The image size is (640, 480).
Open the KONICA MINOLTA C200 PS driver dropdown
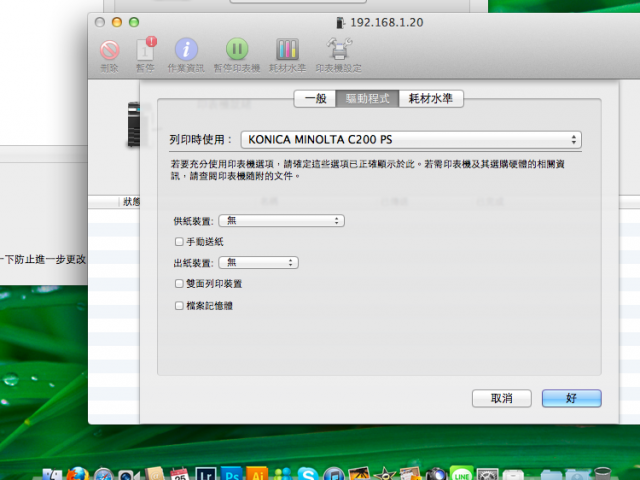[x=411, y=140]
